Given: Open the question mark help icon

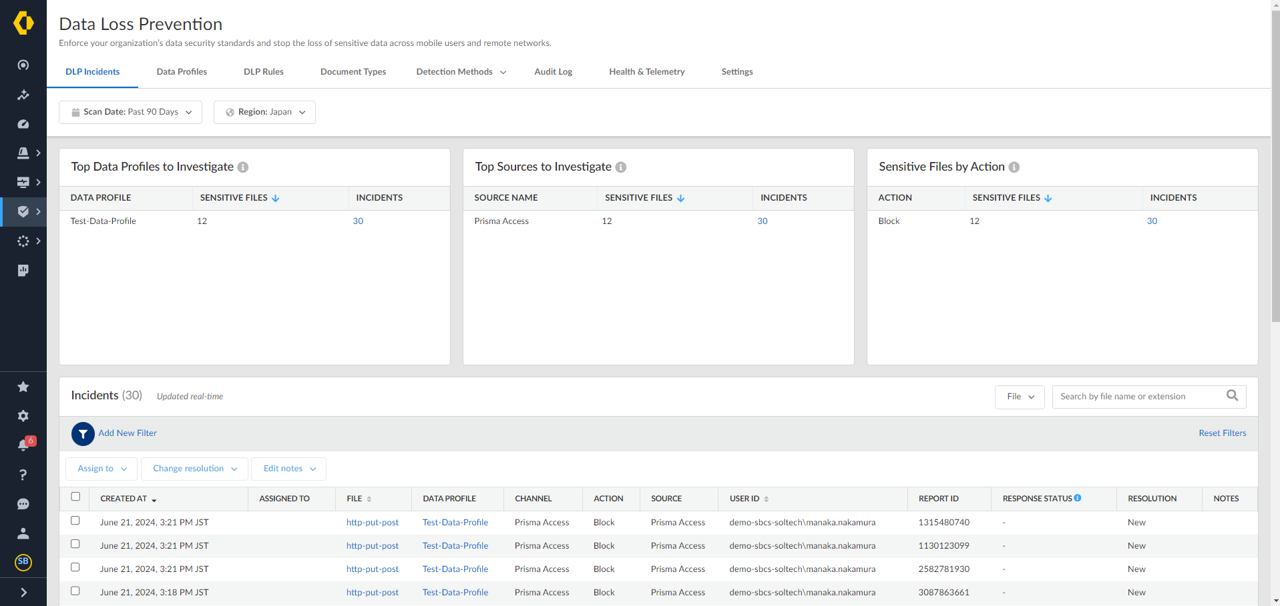Looking at the screenshot, I should tap(23, 475).
